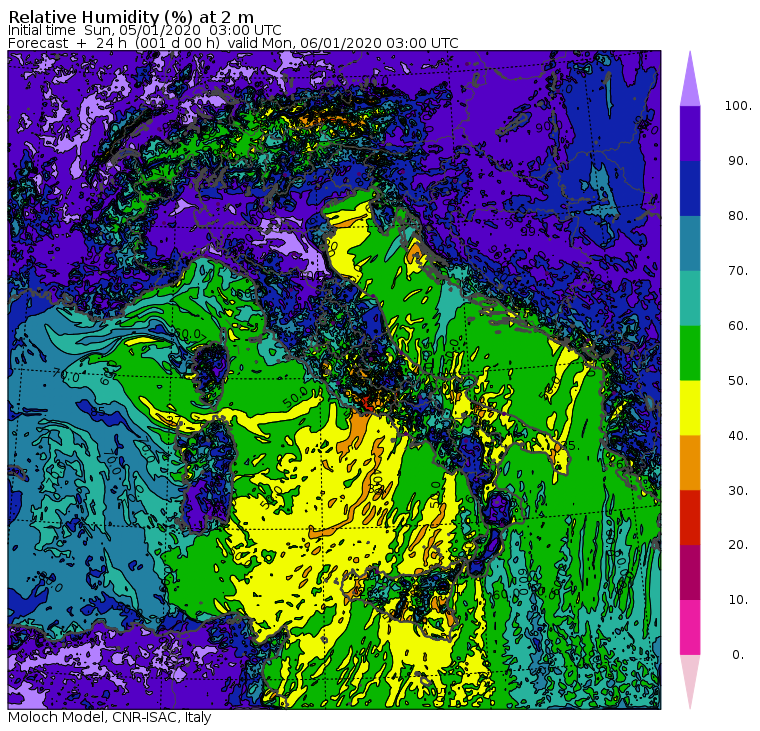Click the 40-50 yellow colorbar segment
Screen dimensions: 760x731
690,408
